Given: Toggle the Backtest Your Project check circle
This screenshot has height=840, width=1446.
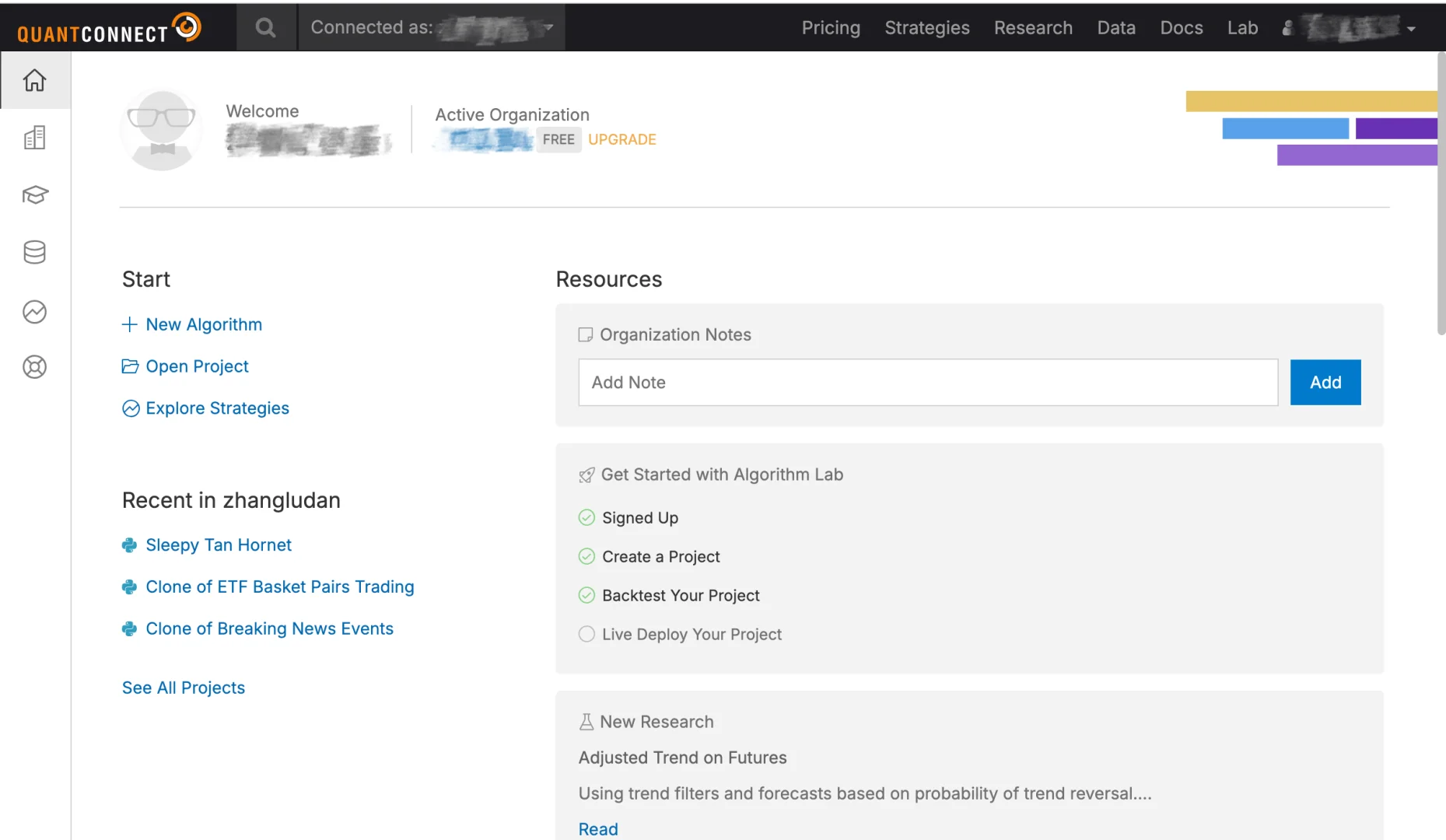Looking at the screenshot, I should tap(586, 596).
